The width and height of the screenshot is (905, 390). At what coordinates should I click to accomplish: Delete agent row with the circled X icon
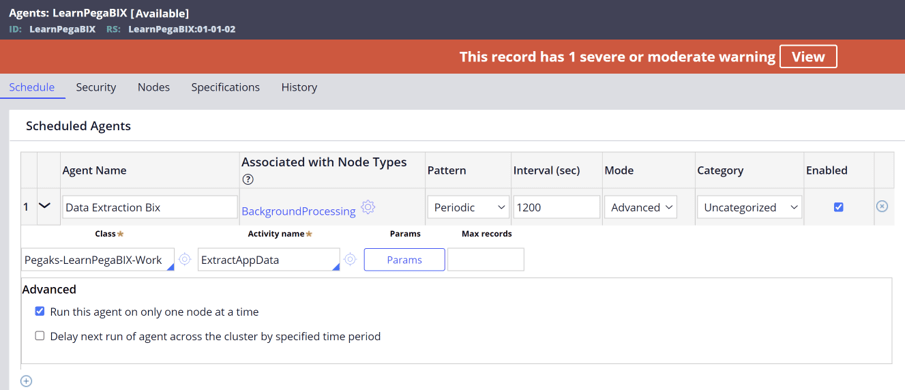(x=882, y=206)
